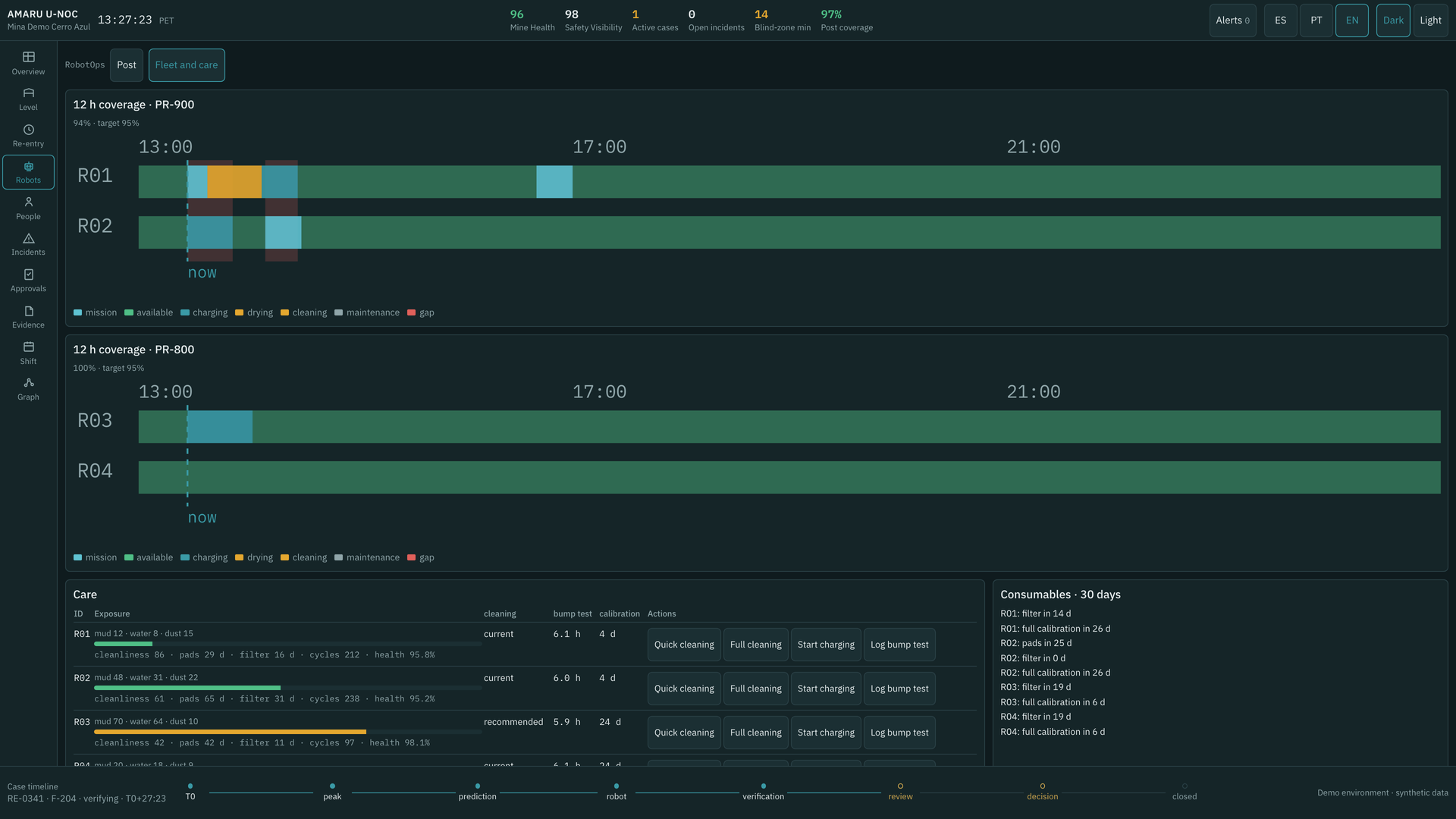The height and width of the screenshot is (819, 1456).
Task: Open the Alerts button
Action: point(1232,20)
